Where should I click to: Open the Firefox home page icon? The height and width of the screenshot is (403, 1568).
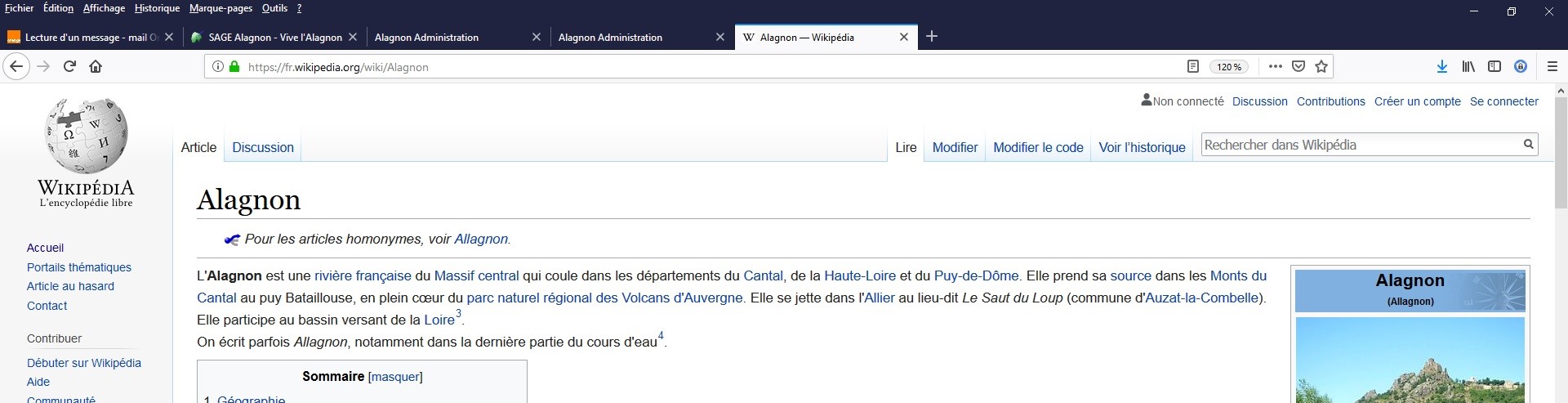coord(96,66)
